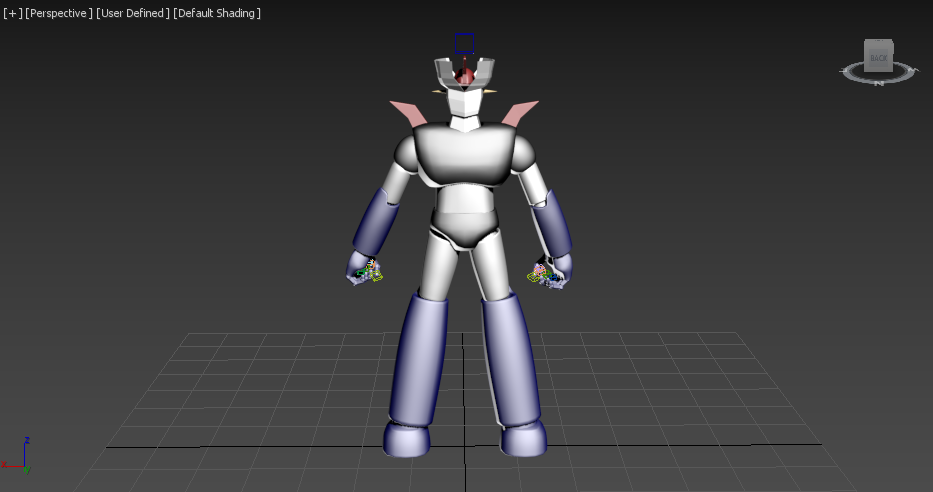
Task: Open the User Defined viewport menu
Action: 133,13
